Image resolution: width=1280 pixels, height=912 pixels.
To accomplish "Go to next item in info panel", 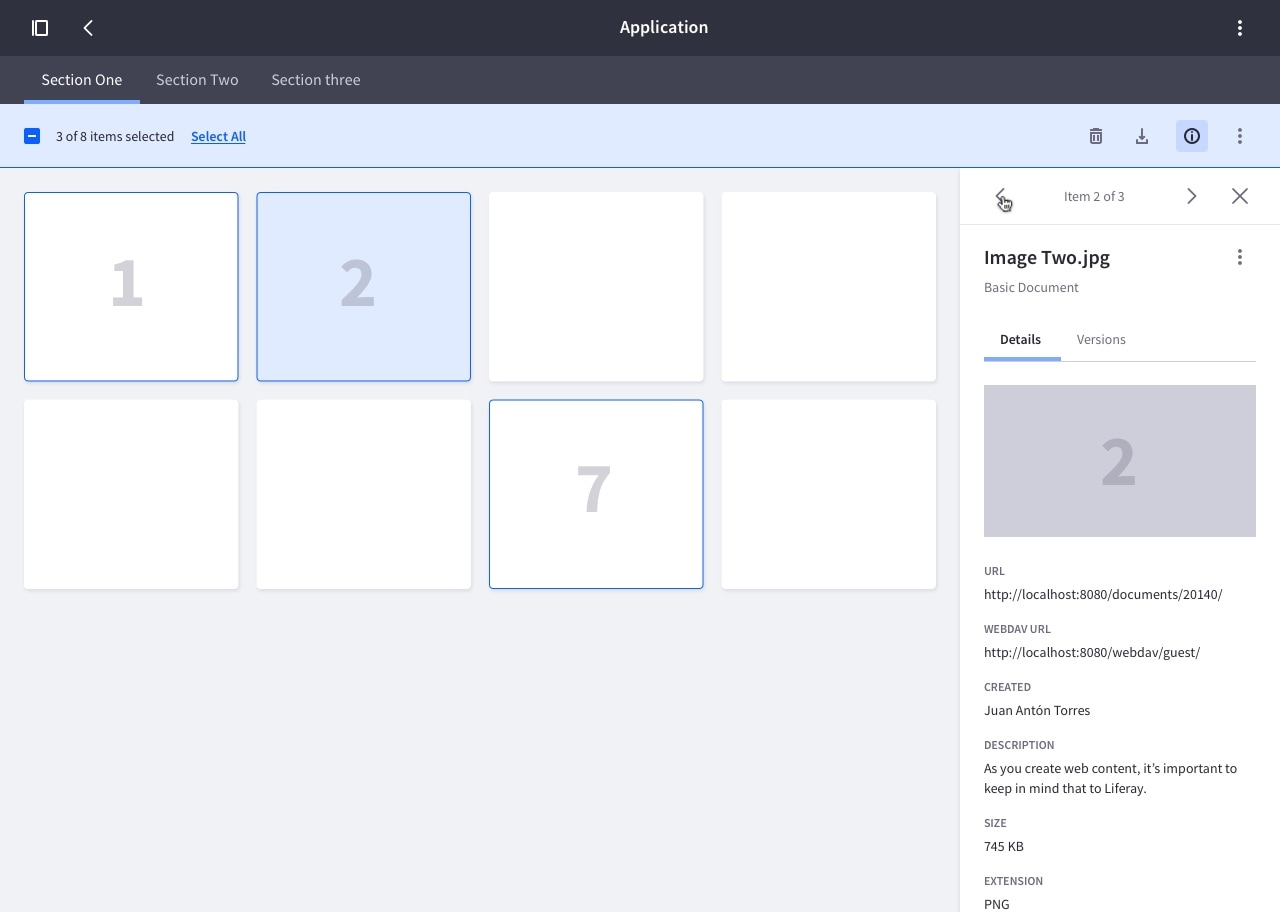I will pyautogui.click(x=1191, y=196).
